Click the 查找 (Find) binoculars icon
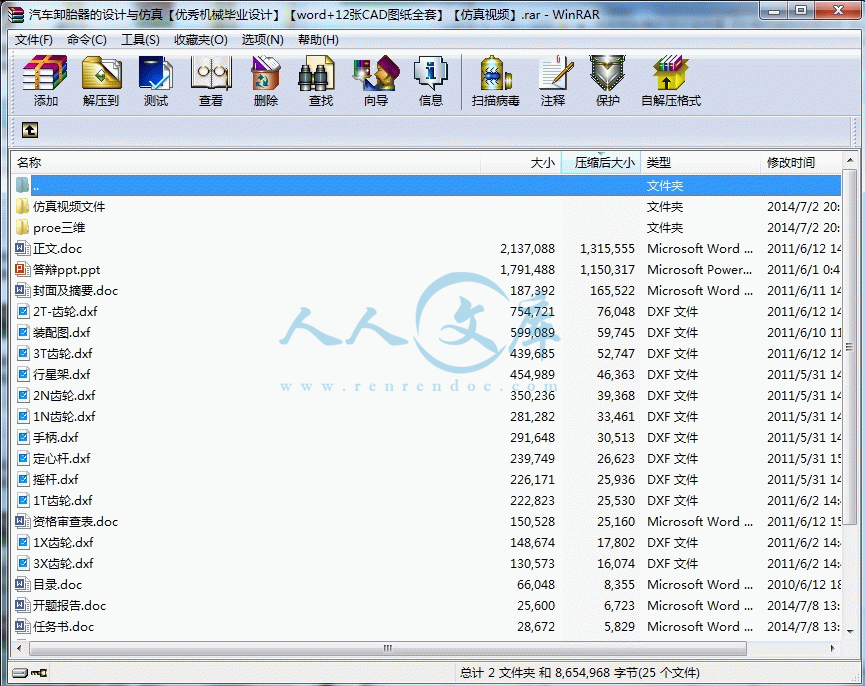 click(x=317, y=73)
